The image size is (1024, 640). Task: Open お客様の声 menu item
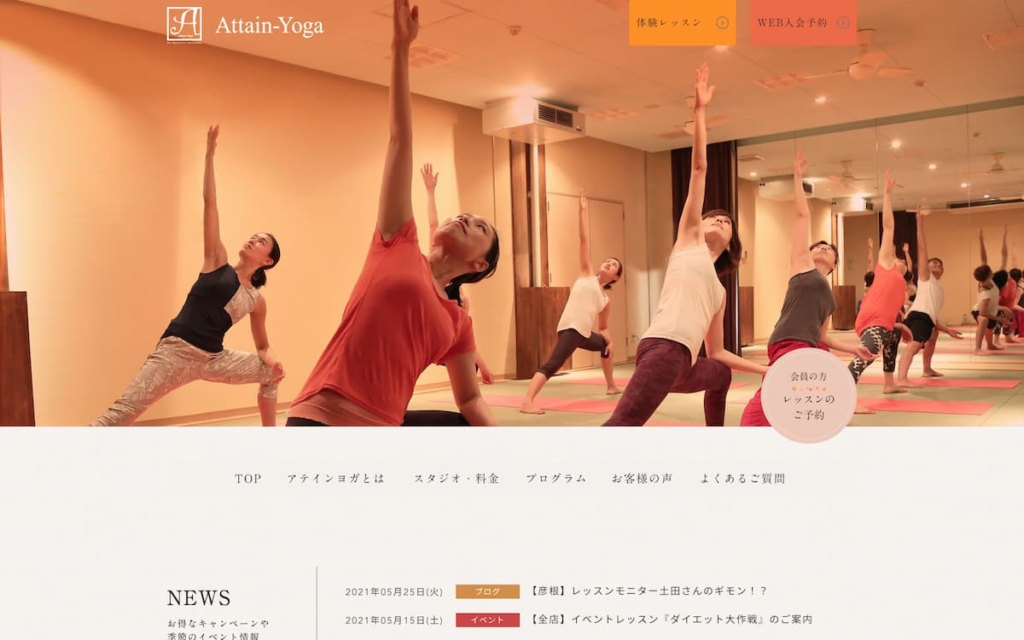coord(642,479)
